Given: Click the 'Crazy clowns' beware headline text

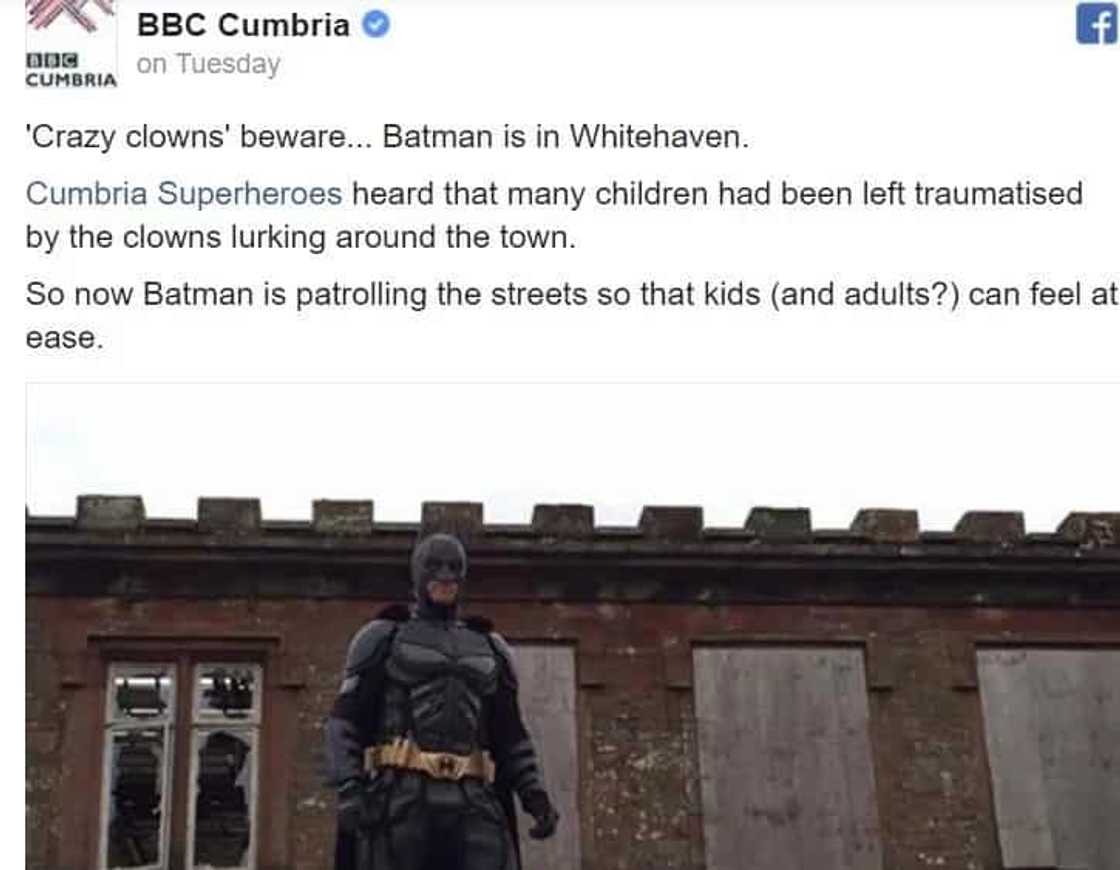Looking at the screenshot, I should tap(200, 136).
